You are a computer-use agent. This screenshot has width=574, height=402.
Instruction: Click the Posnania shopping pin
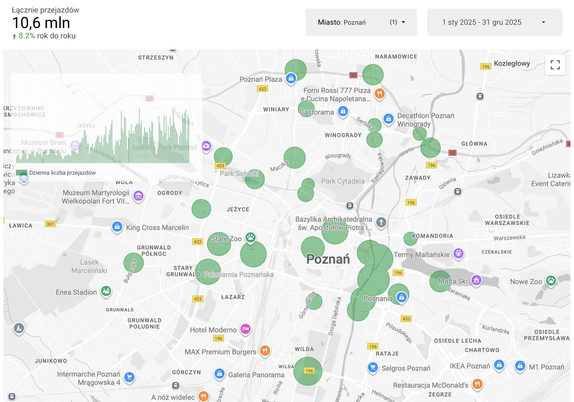pyautogui.click(x=402, y=297)
